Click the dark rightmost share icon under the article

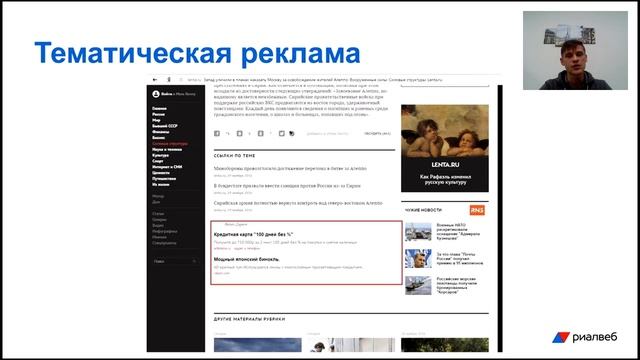[x=292, y=133]
